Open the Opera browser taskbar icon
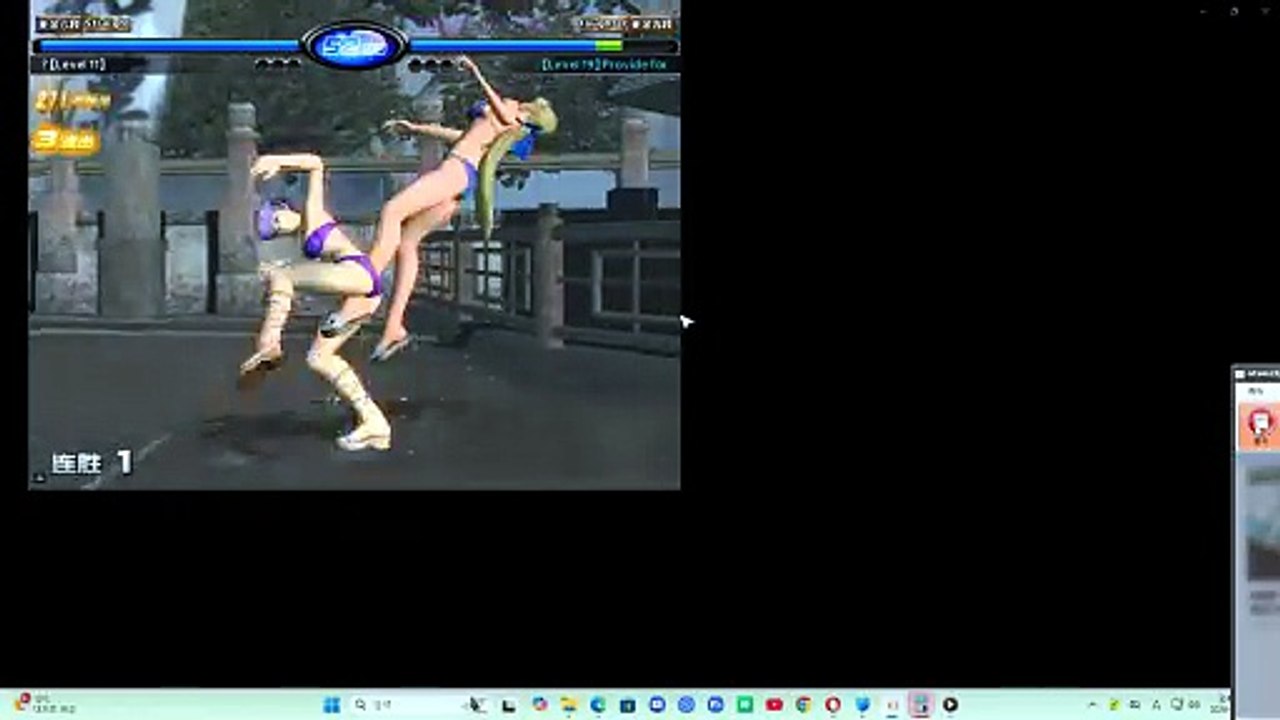This screenshot has height=720, width=1280. [x=832, y=705]
